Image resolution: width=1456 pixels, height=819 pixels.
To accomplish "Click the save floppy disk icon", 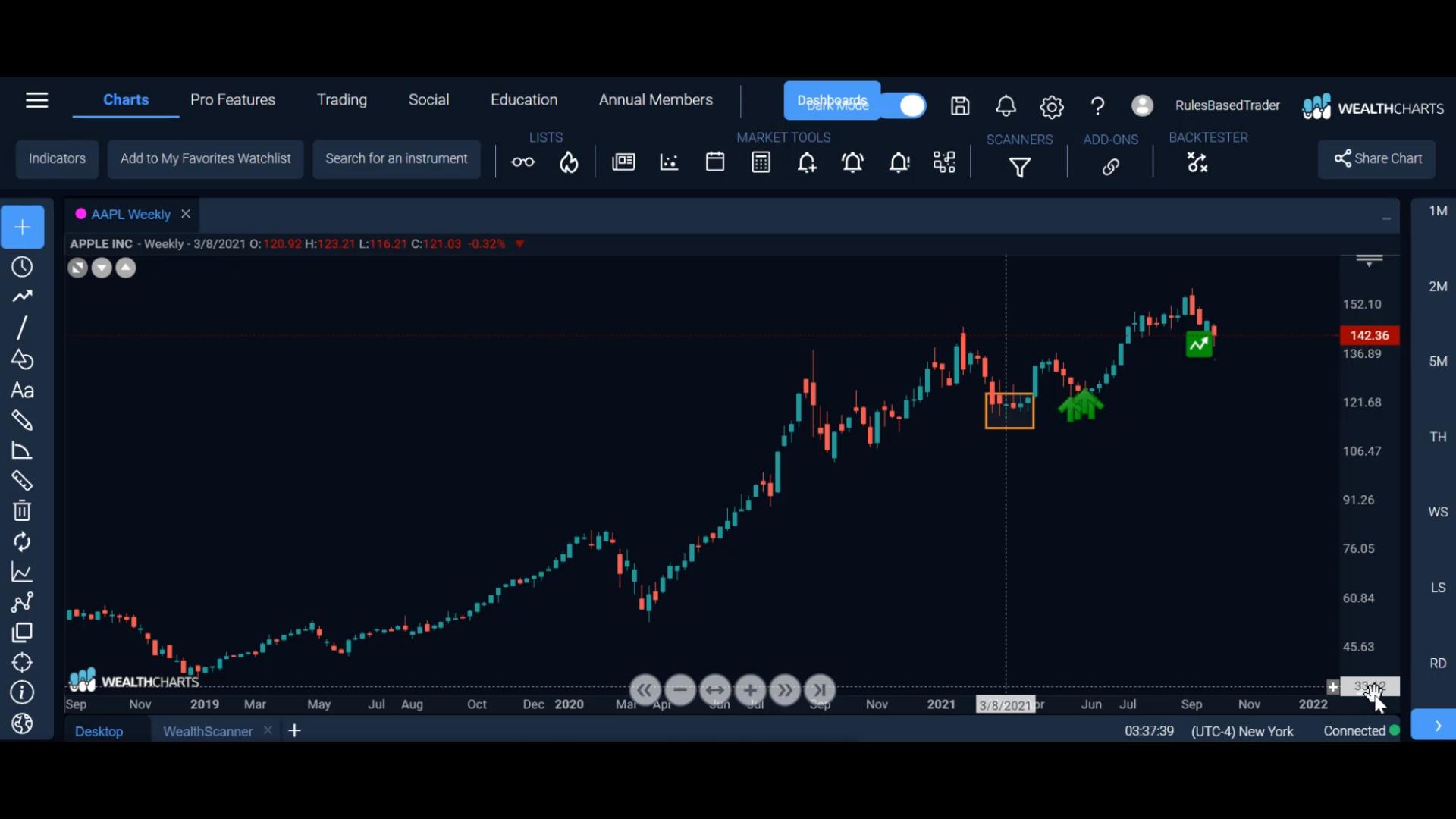I will click(x=960, y=106).
